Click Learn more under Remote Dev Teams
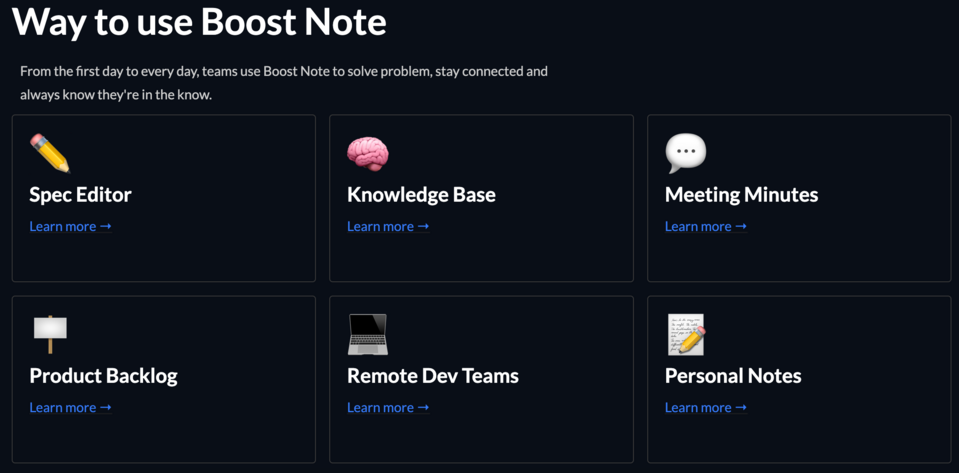The height and width of the screenshot is (473, 959). pyautogui.click(x=388, y=408)
